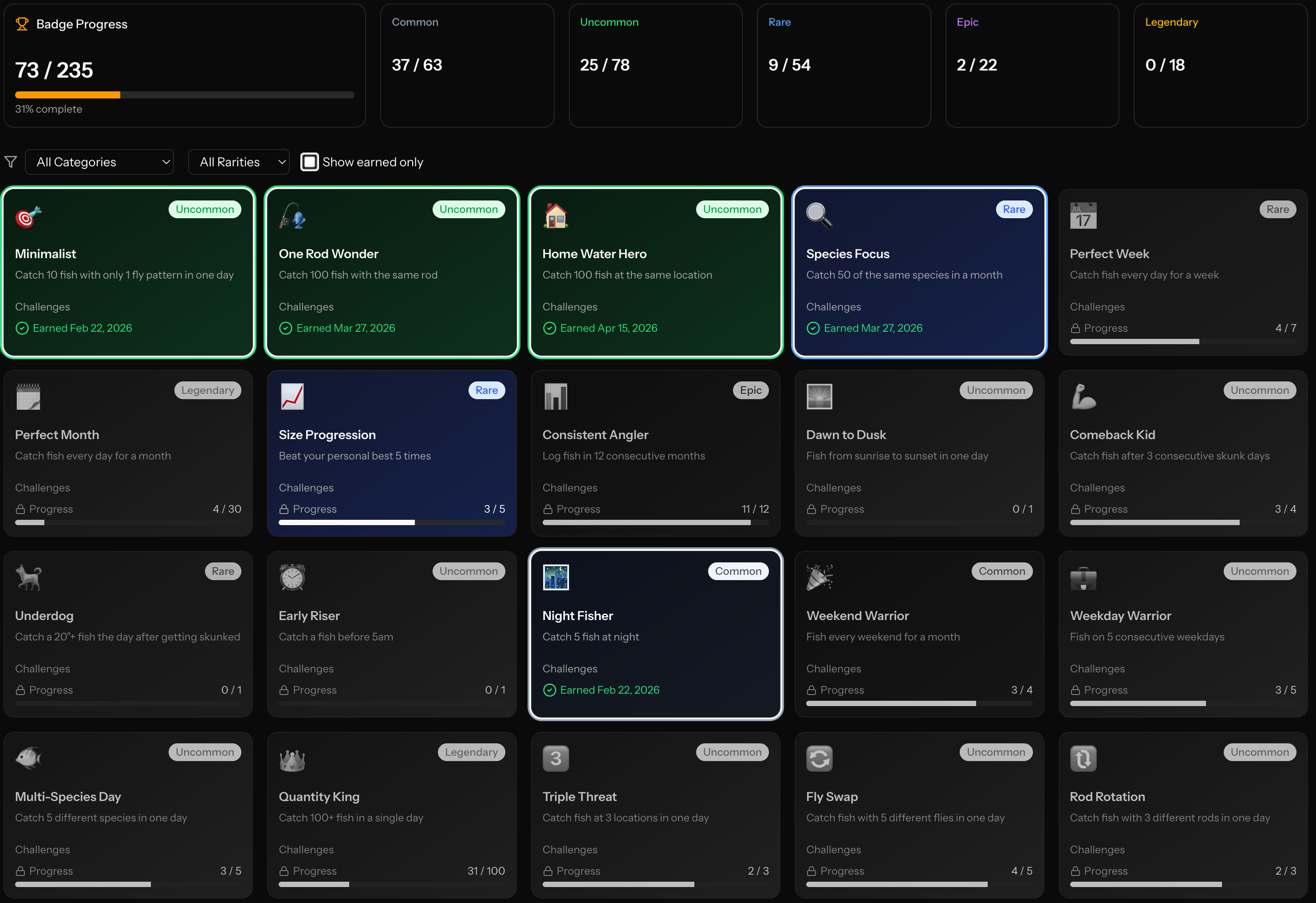The image size is (1316, 903).
Task: Click the Rare tag on Underdog card
Action: point(223,571)
